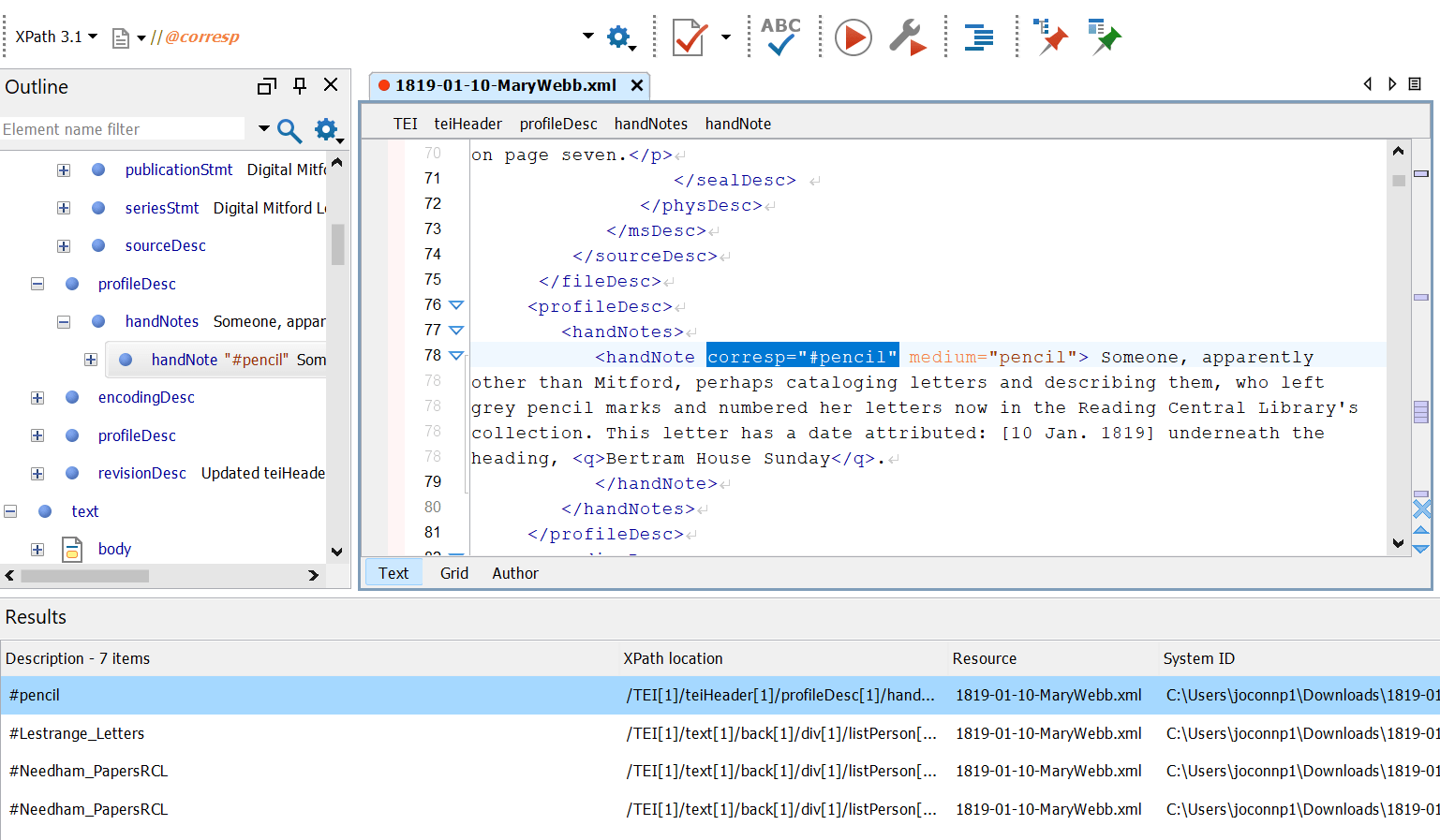Click the editor scroll up arrow
The image size is (1440, 840).
pyautogui.click(x=1398, y=151)
